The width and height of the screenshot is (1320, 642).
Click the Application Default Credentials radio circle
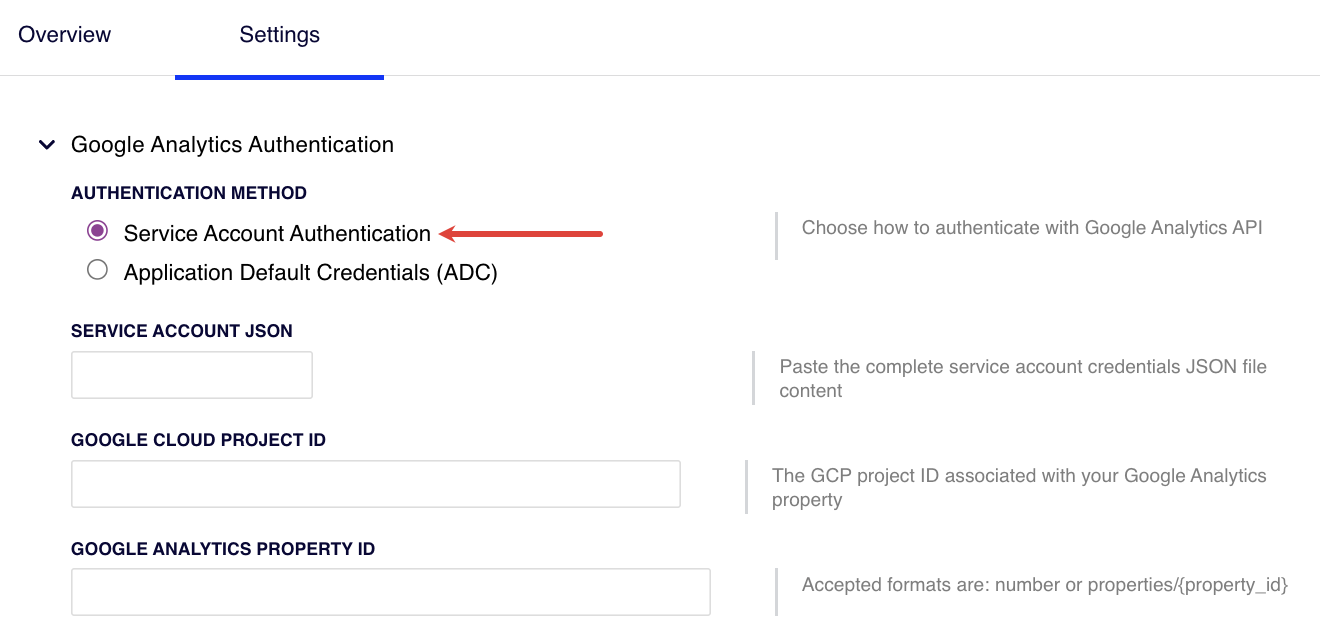(x=97, y=269)
